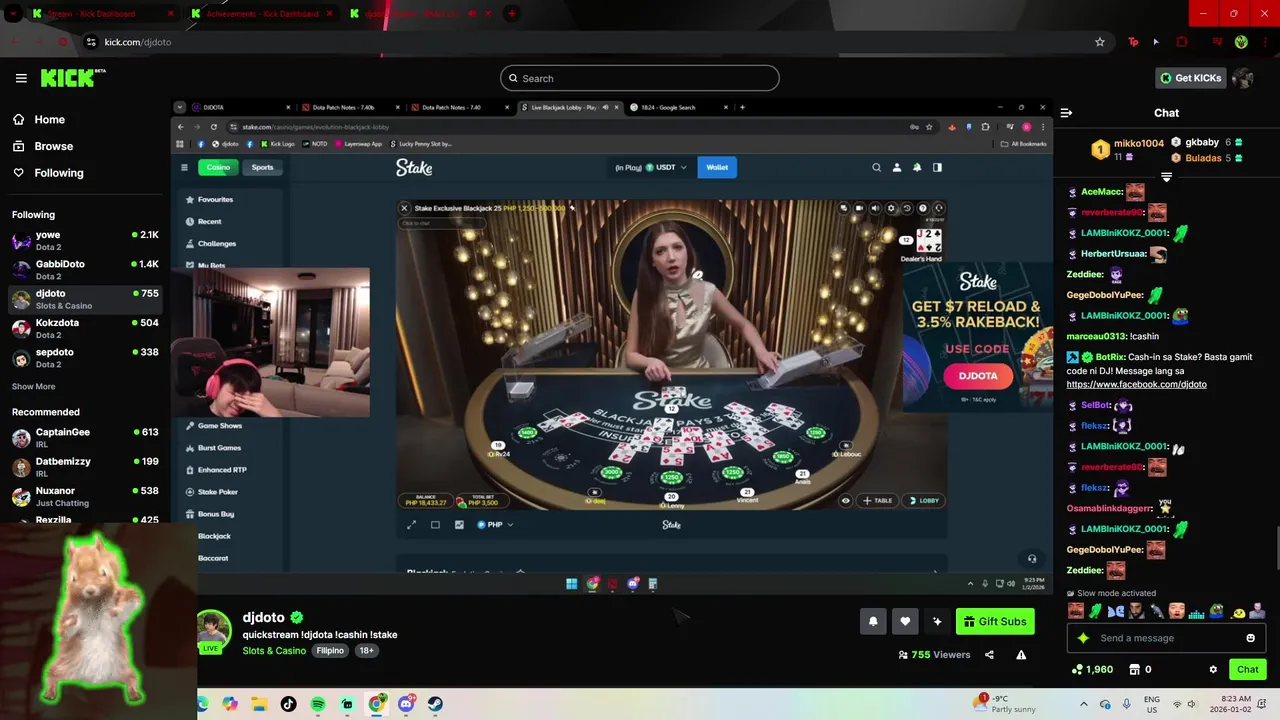Open the channel points 1,960 icon

[x=1091, y=669]
